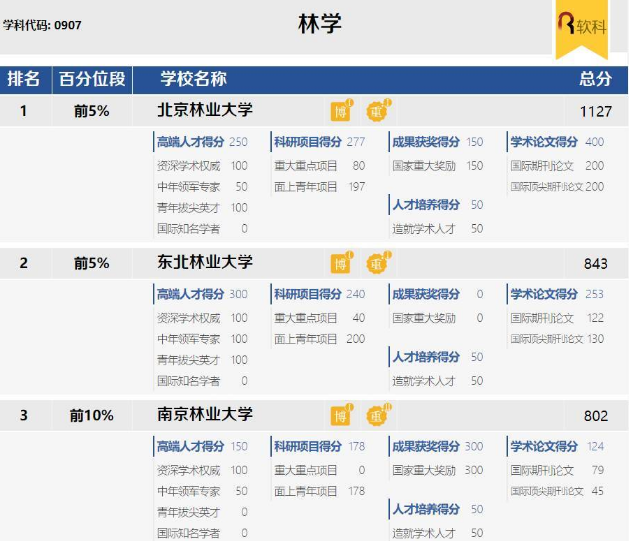Click 博 badge for 北京林业大学
This screenshot has width=629, height=541.
click(x=341, y=110)
